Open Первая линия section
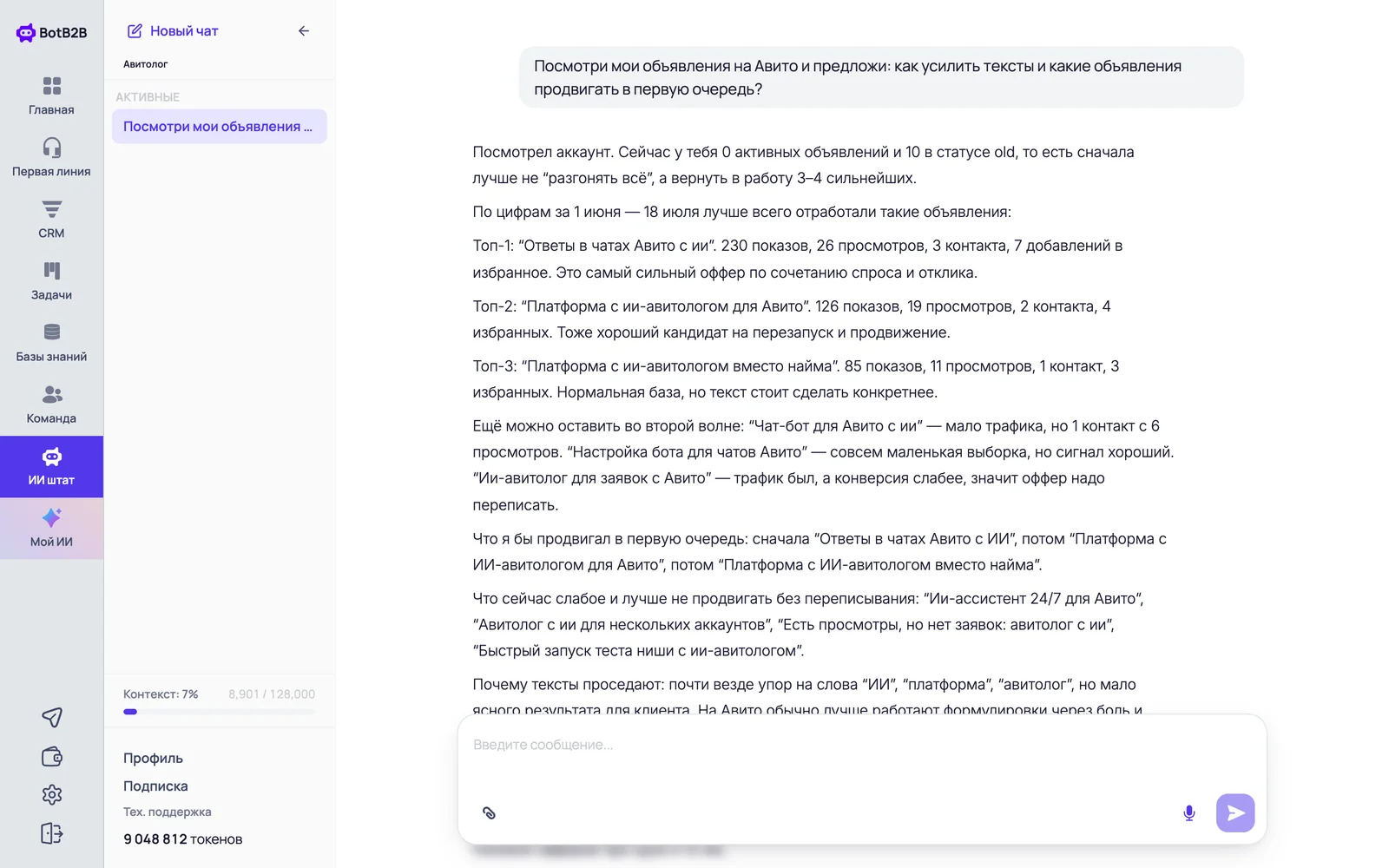Image resolution: width=1389 pixels, height=868 pixels. [x=51, y=158]
